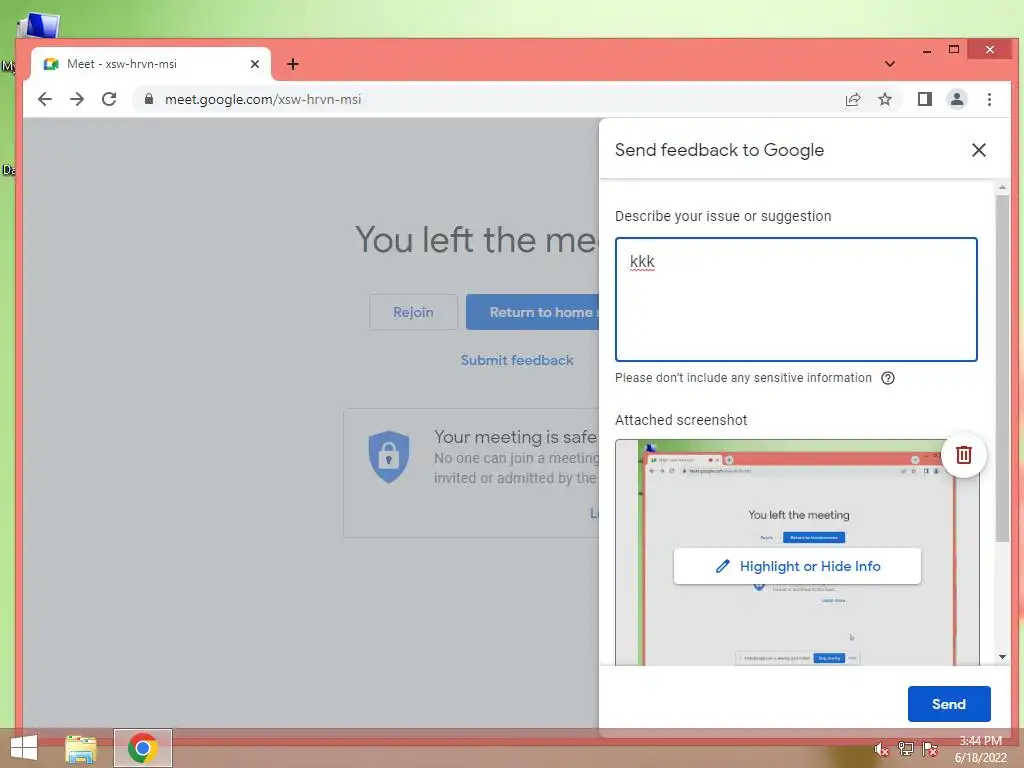The image size is (1024, 768).
Task: Open File Explorer from taskbar
Action: pyautogui.click(x=81, y=748)
